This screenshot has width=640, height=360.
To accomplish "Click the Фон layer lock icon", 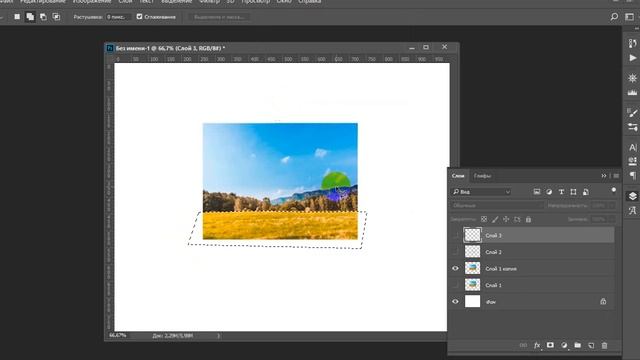I will pos(603,302).
